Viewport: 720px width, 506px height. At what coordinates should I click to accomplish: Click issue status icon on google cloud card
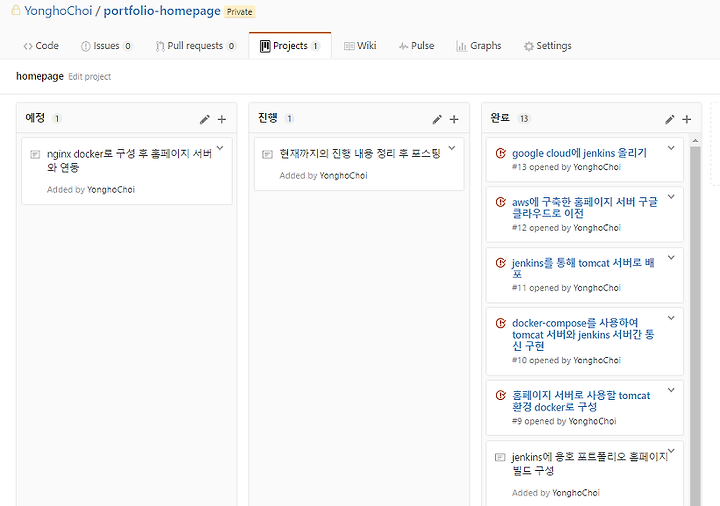[501, 153]
